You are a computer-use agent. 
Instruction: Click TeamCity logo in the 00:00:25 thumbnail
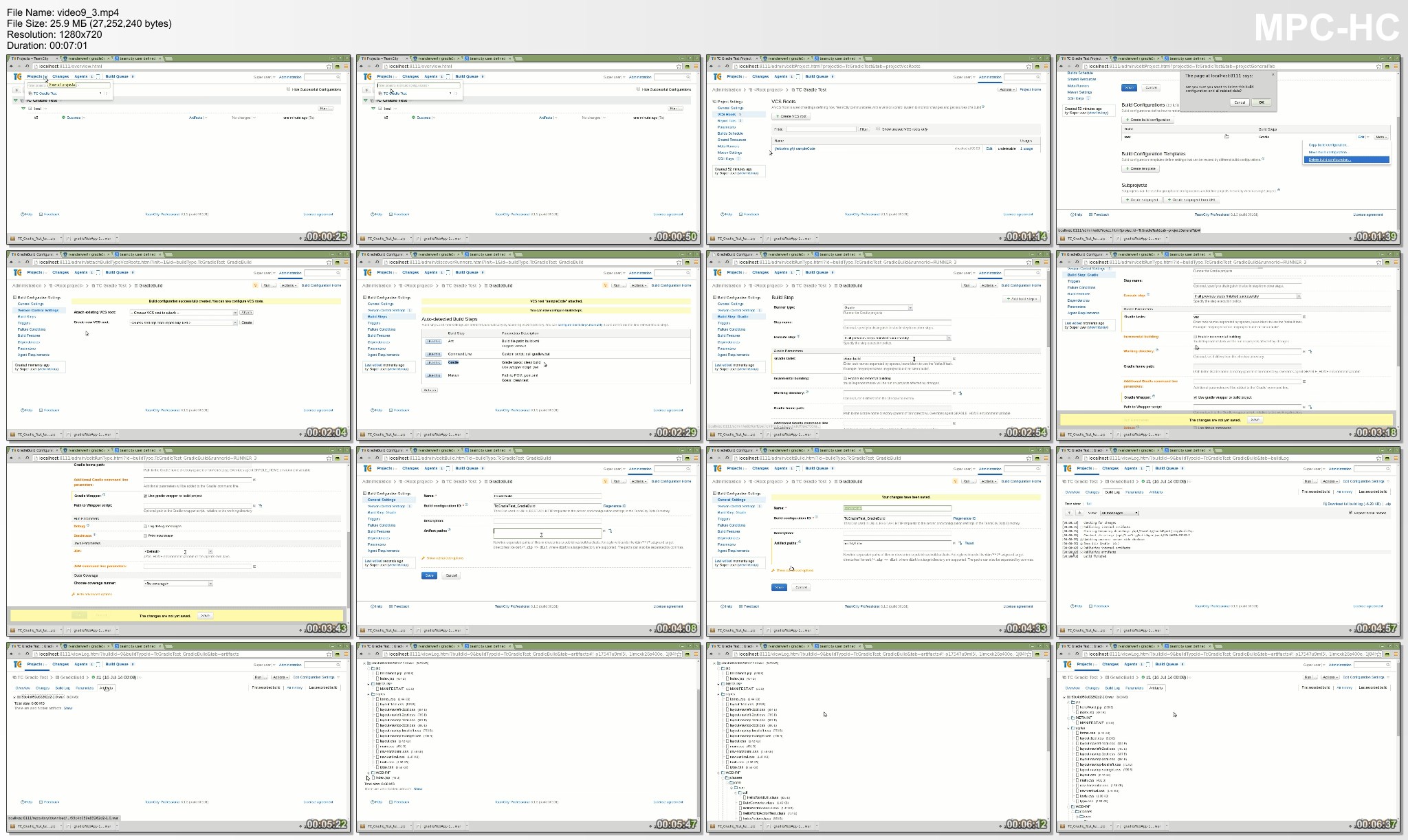(18, 77)
